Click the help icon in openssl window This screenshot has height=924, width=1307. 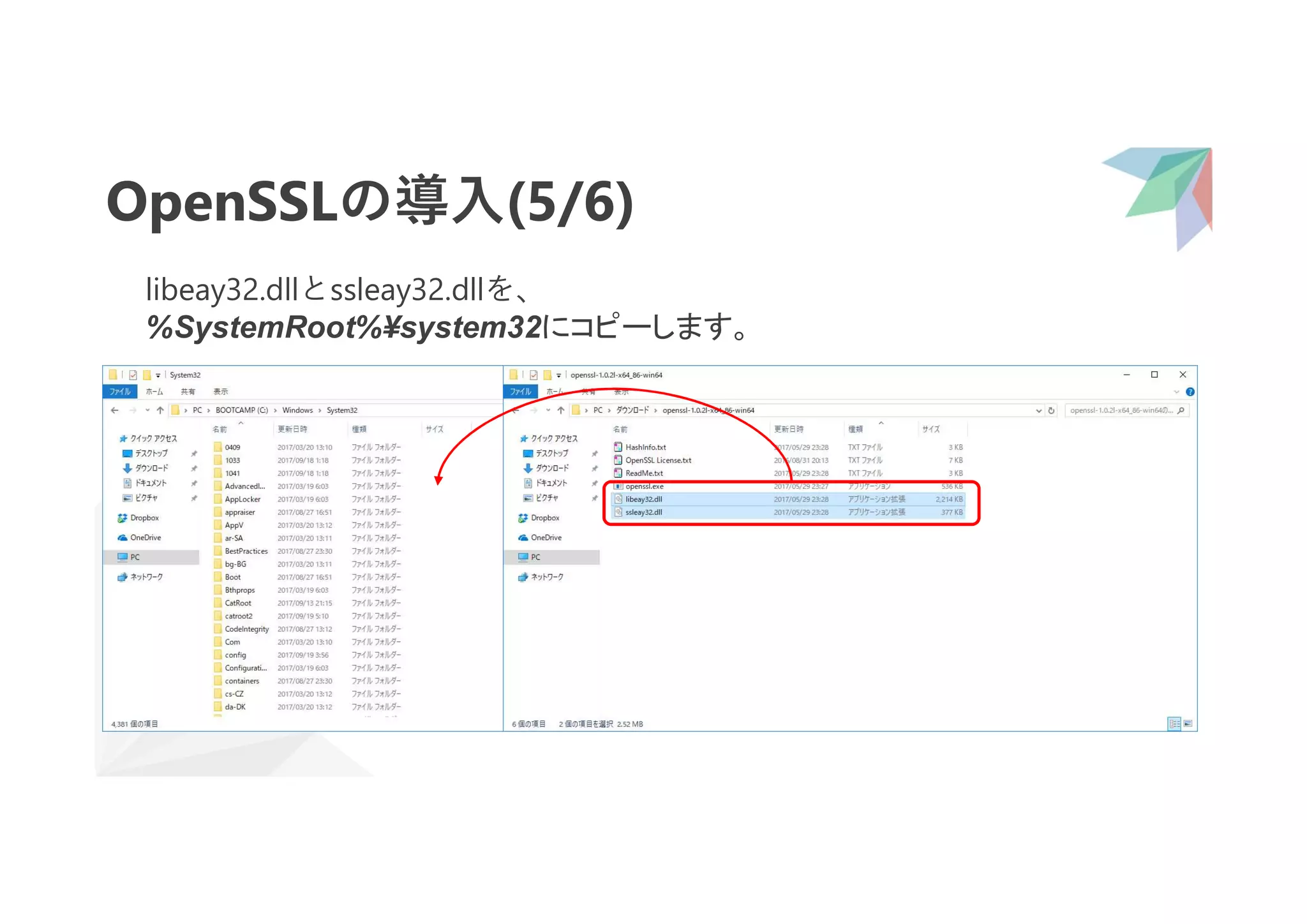point(1190,392)
